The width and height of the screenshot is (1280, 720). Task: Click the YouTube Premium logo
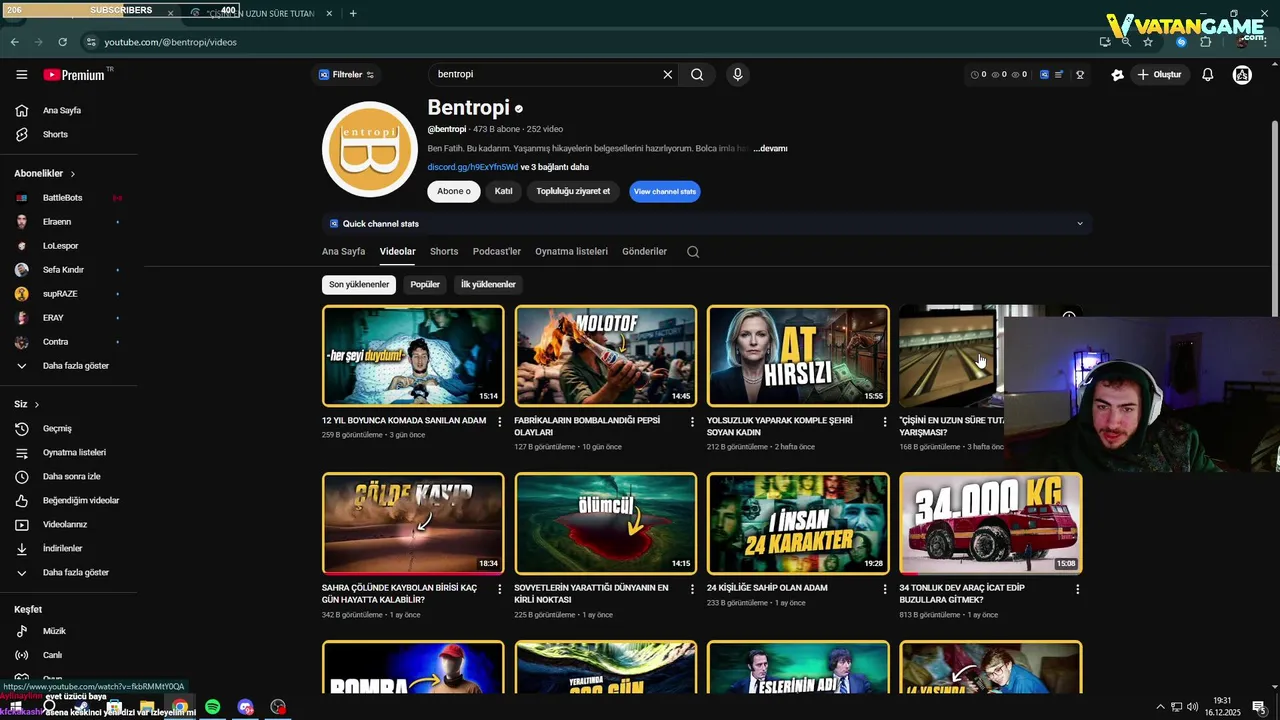point(74,75)
